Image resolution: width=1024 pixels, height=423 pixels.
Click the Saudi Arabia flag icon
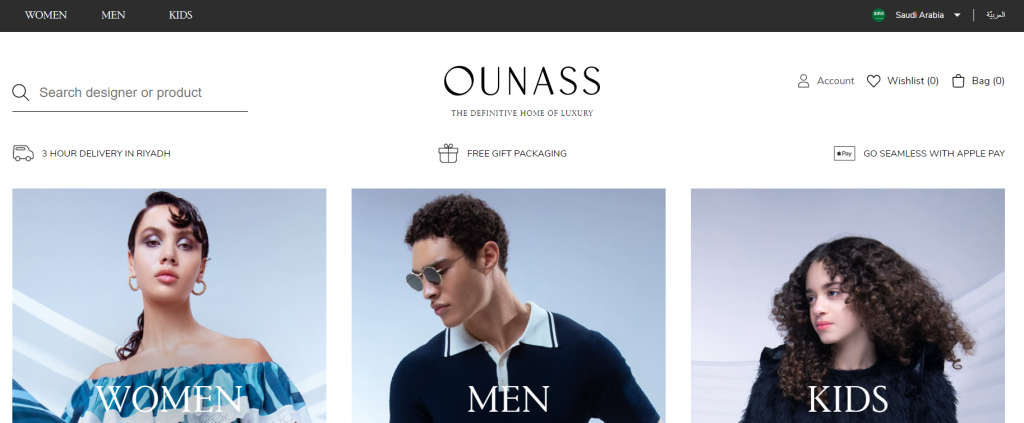click(x=878, y=15)
